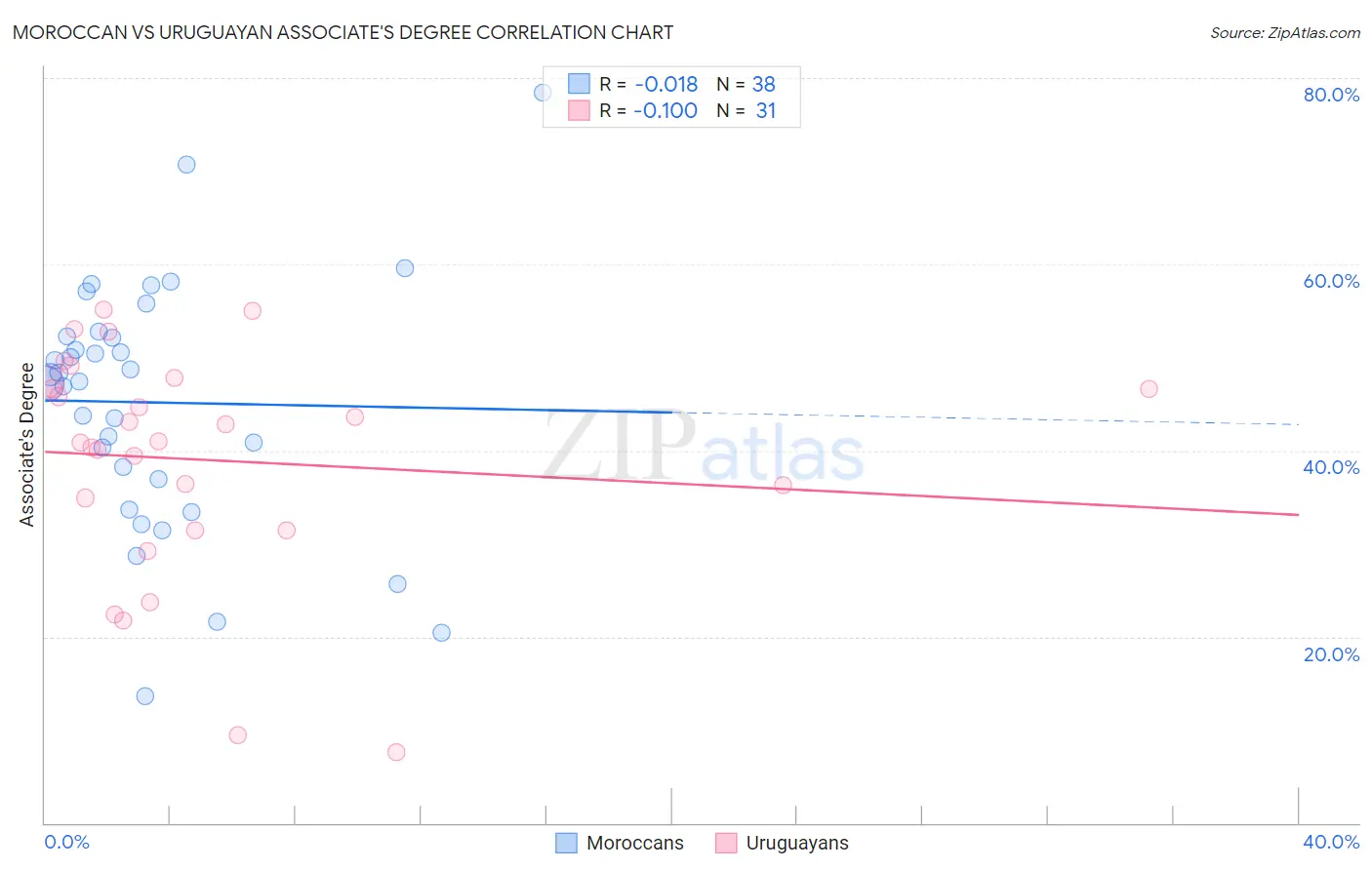Open the Source: ZipAtlas.com link

pos(1285,32)
